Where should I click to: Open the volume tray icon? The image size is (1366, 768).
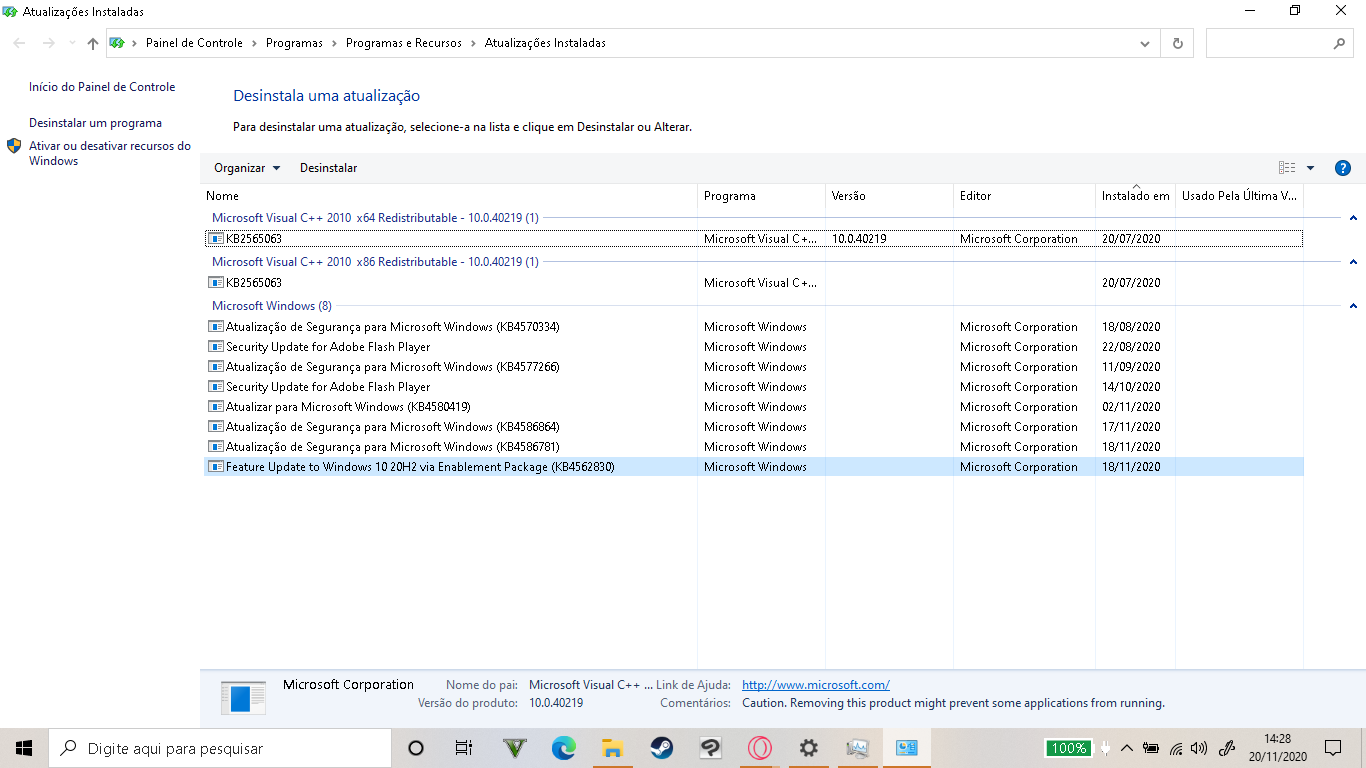(x=1199, y=748)
